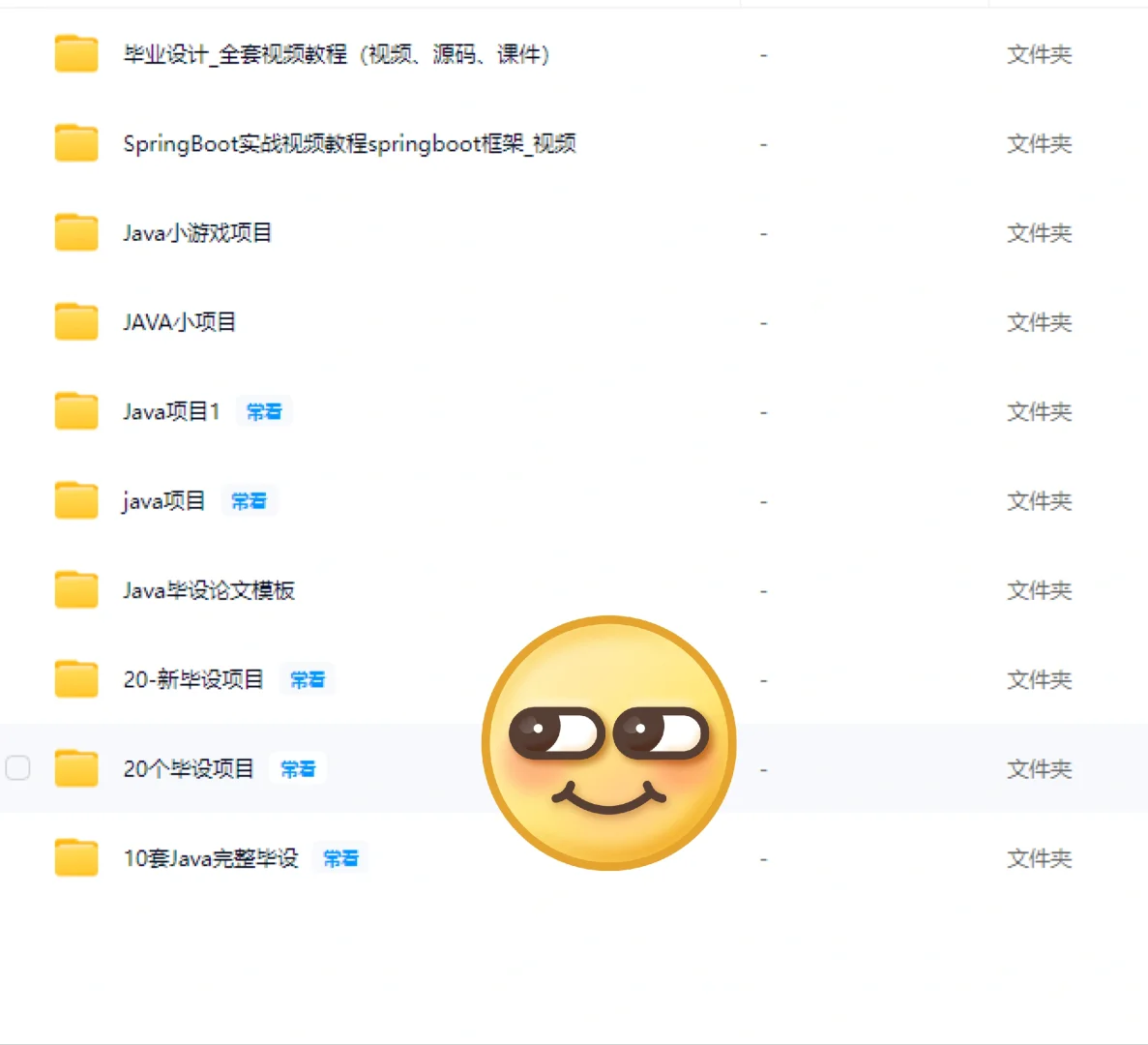
Task: Click the JAVA小项目 folder icon
Action: pyautogui.click(x=75, y=322)
